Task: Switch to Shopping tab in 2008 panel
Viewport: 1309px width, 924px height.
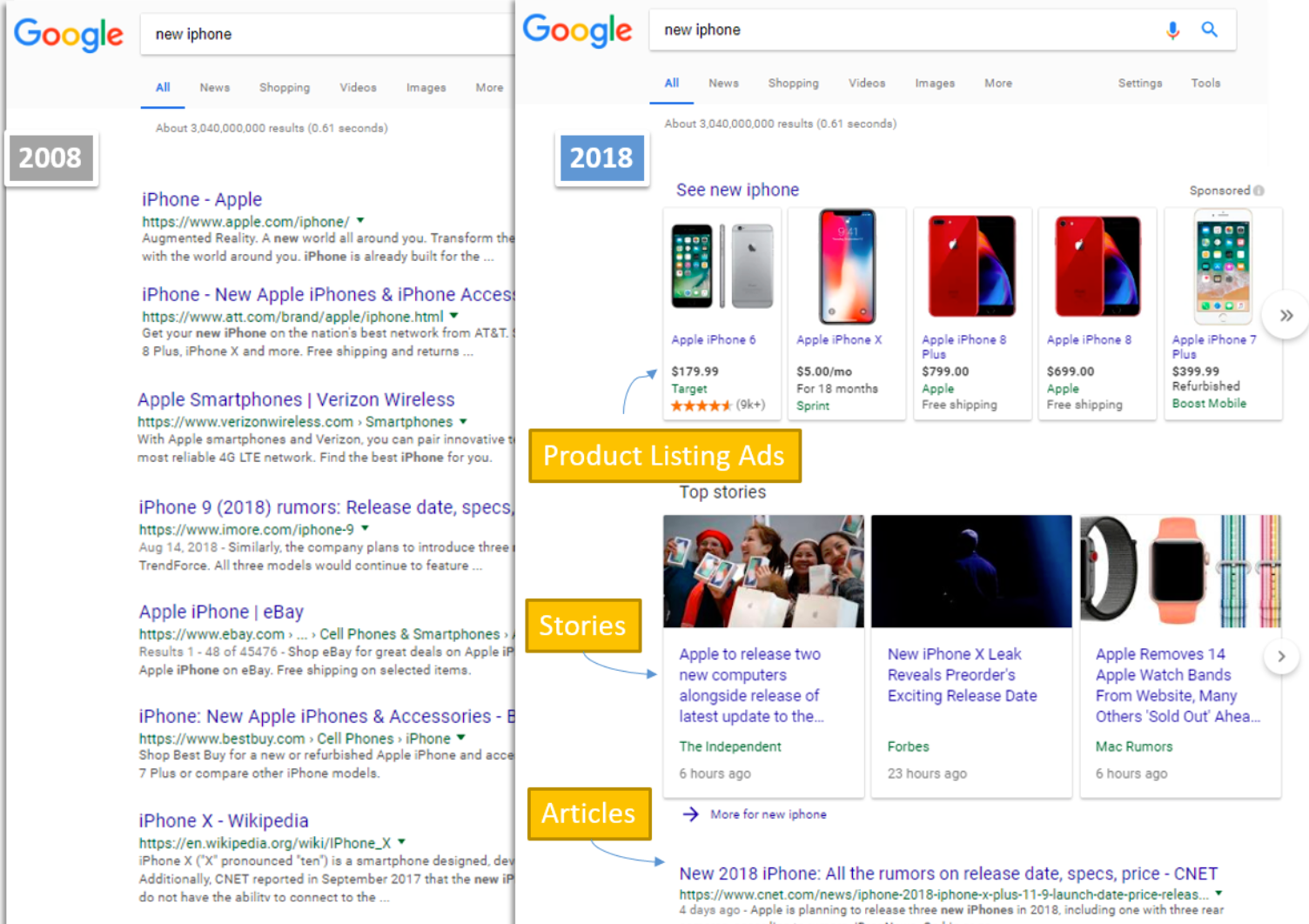Action: click(x=285, y=88)
